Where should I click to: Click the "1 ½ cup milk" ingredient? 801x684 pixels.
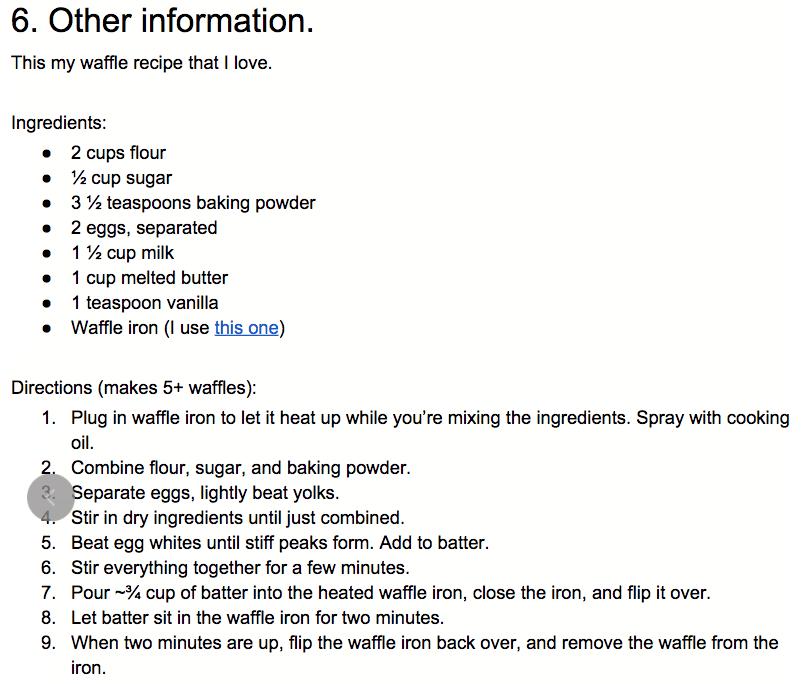(121, 253)
